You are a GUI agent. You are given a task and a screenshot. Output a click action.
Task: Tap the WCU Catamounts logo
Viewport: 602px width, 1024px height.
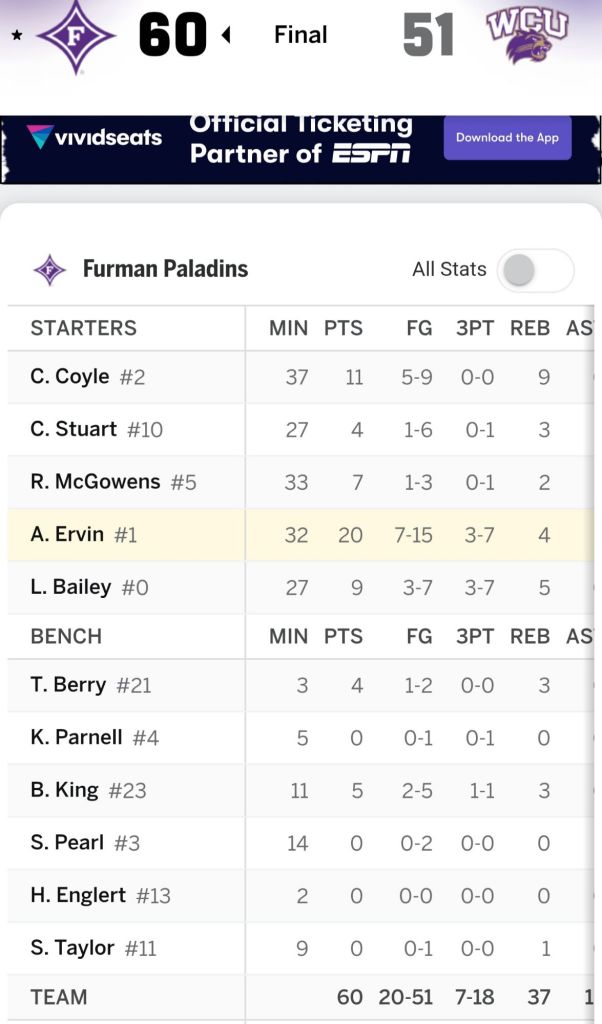click(x=527, y=36)
